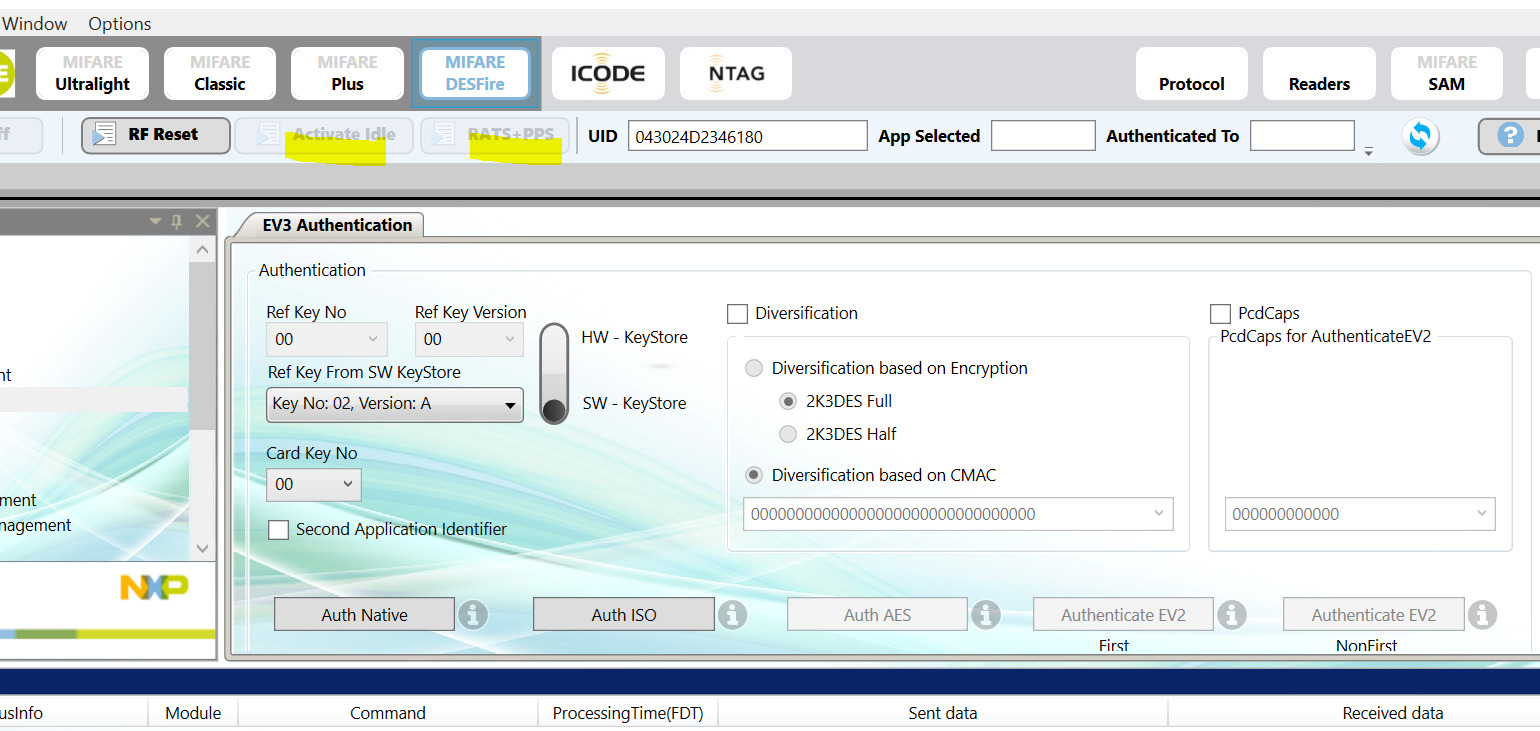Click the pin icon on the left panel
This screenshot has height=731, width=1540.
[176, 221]
